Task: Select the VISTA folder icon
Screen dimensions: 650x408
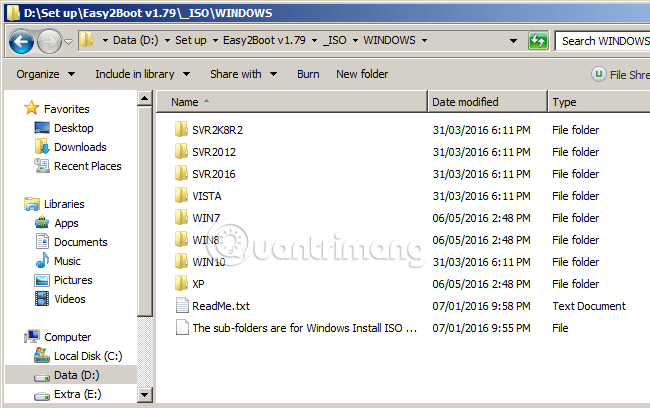Action: 181,196
